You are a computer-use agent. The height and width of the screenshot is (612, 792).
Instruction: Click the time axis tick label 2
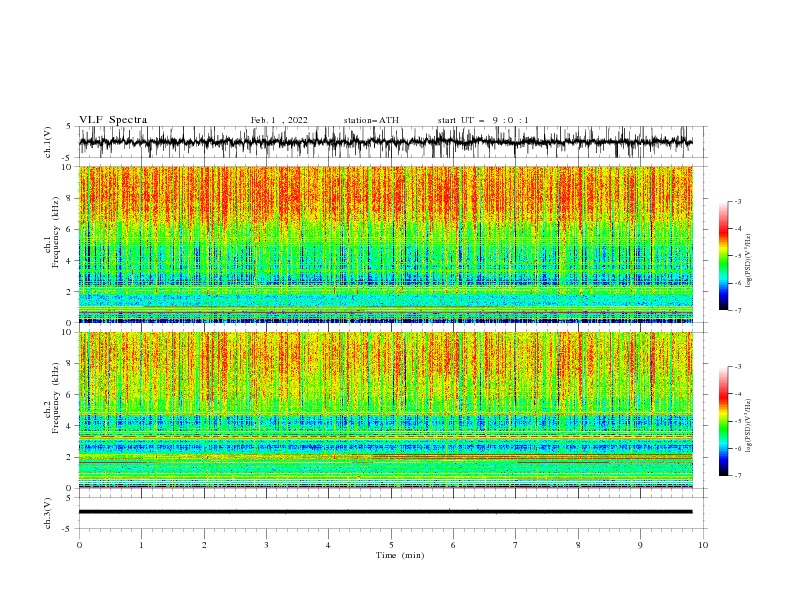204,545
